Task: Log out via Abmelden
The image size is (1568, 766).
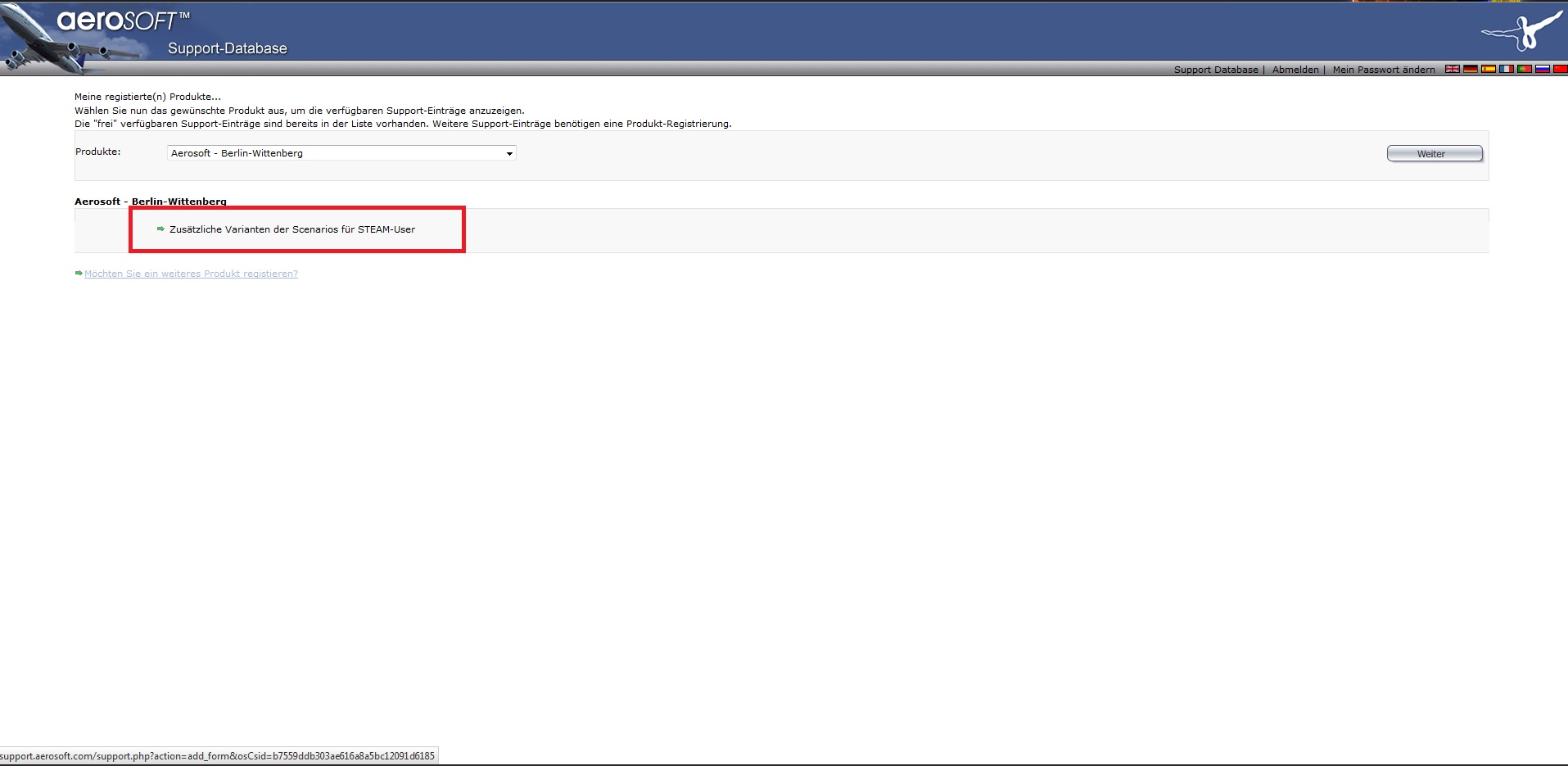Action: [1295, 70]
